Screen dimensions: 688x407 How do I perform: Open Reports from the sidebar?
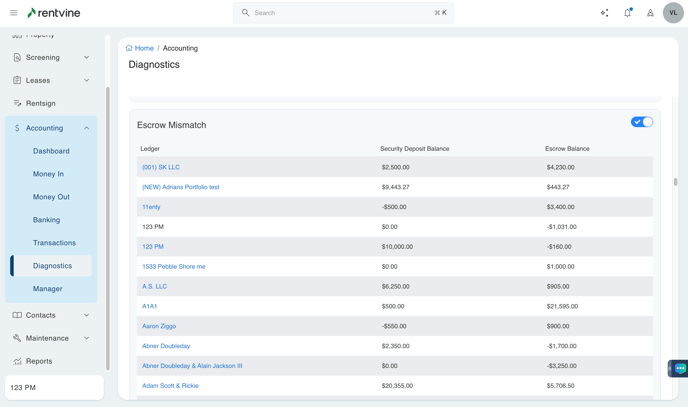click(39, 361)
